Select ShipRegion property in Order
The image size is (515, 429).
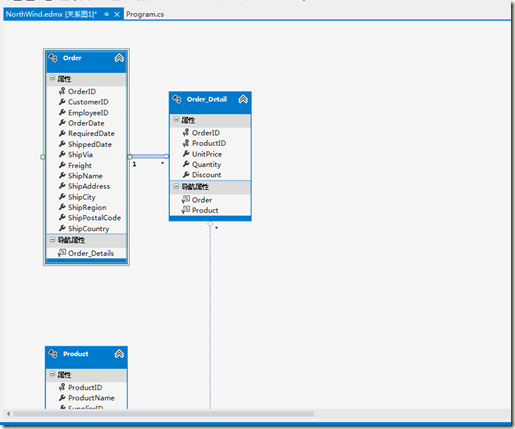point(87,207)
